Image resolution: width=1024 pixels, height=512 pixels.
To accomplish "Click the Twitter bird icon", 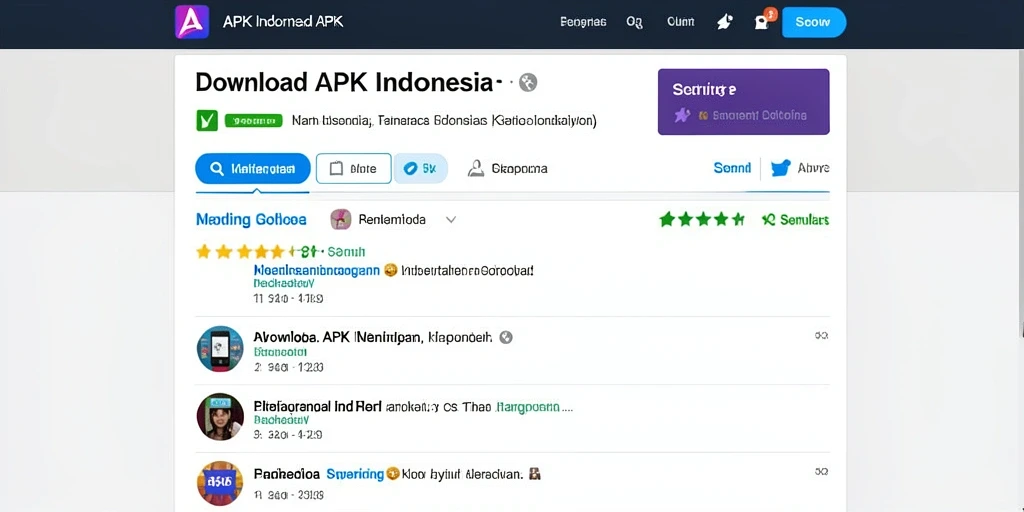I will [780, 168].
